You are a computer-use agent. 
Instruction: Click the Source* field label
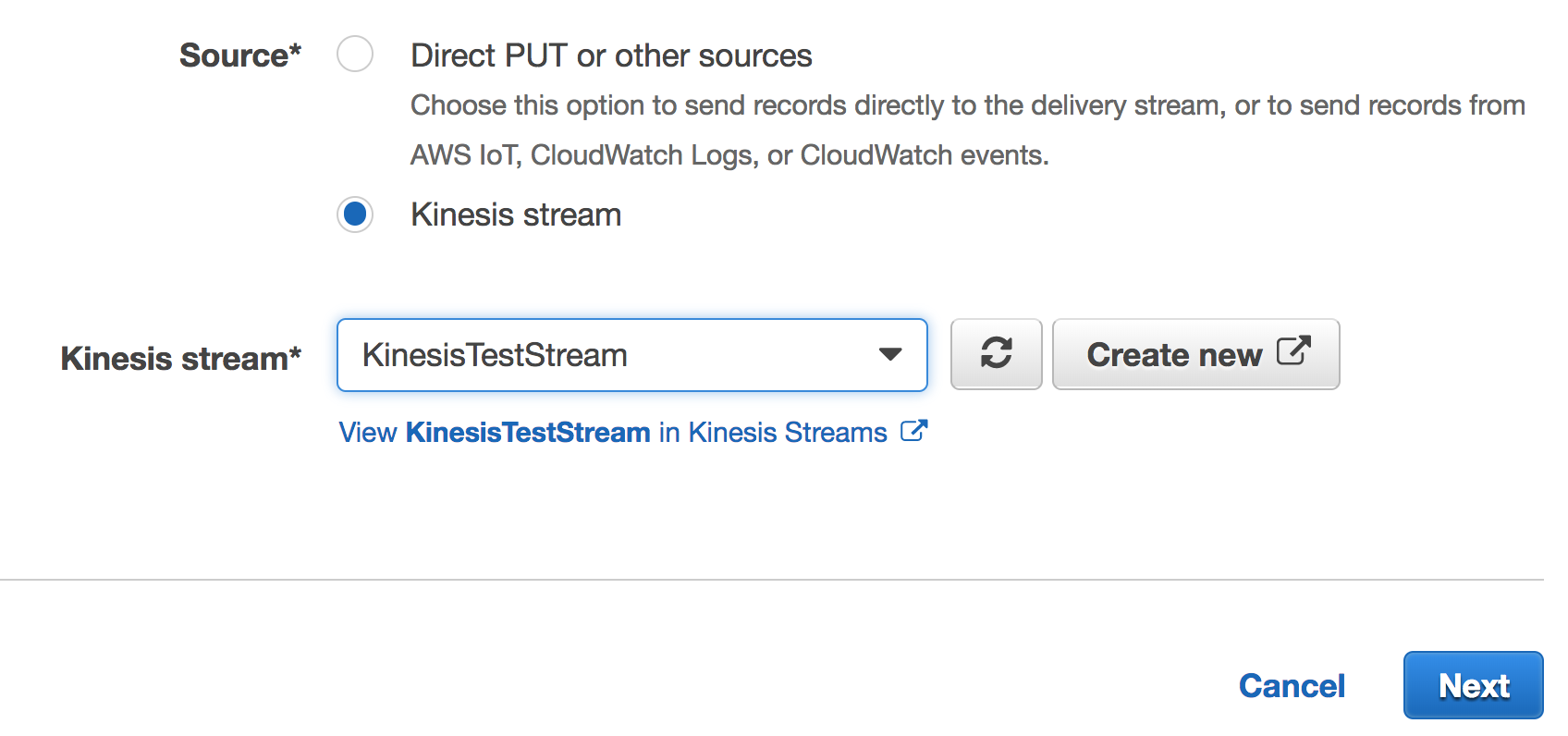240,55
